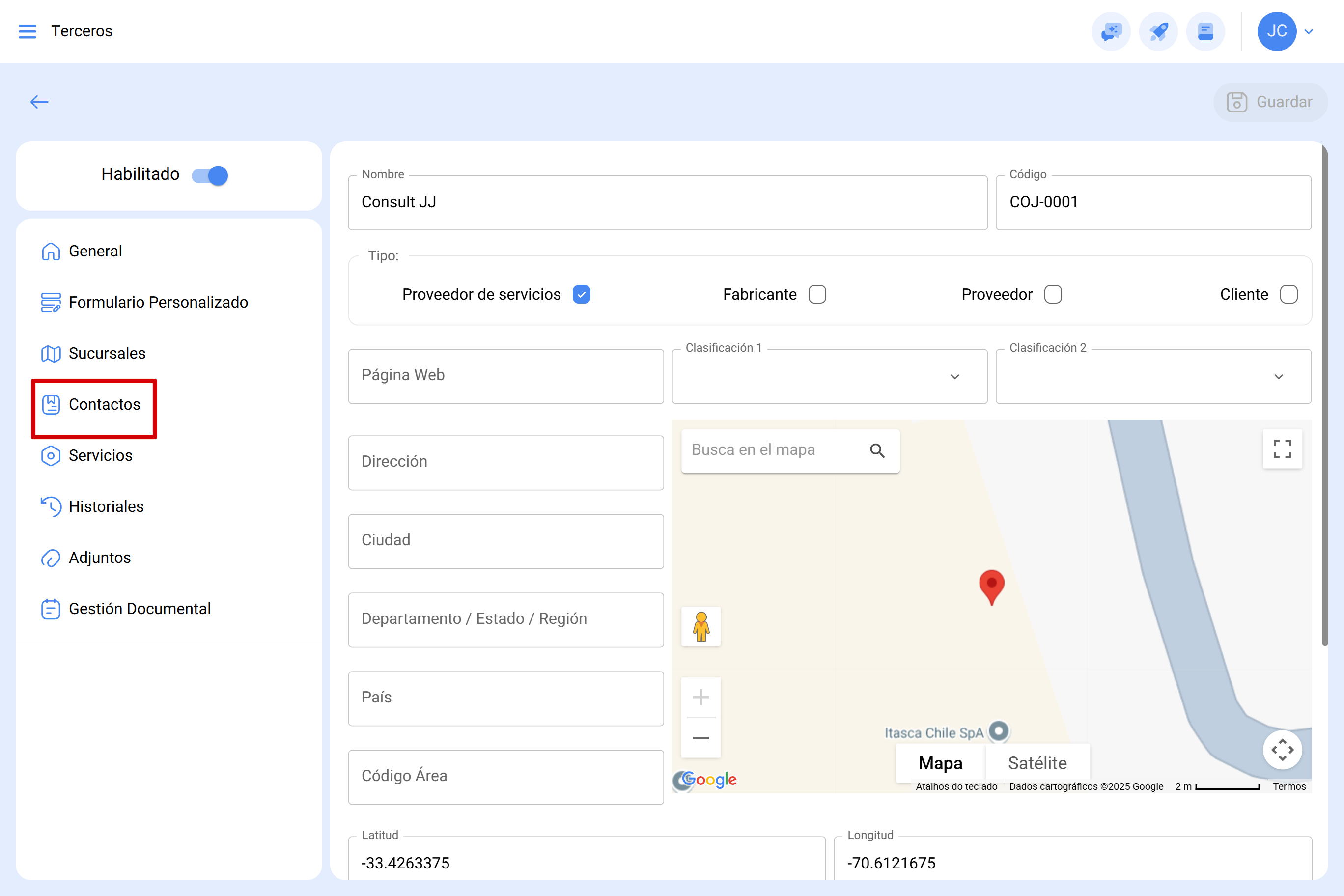
Task: Toggle the Habilitado switch
Action: [210, 175]
